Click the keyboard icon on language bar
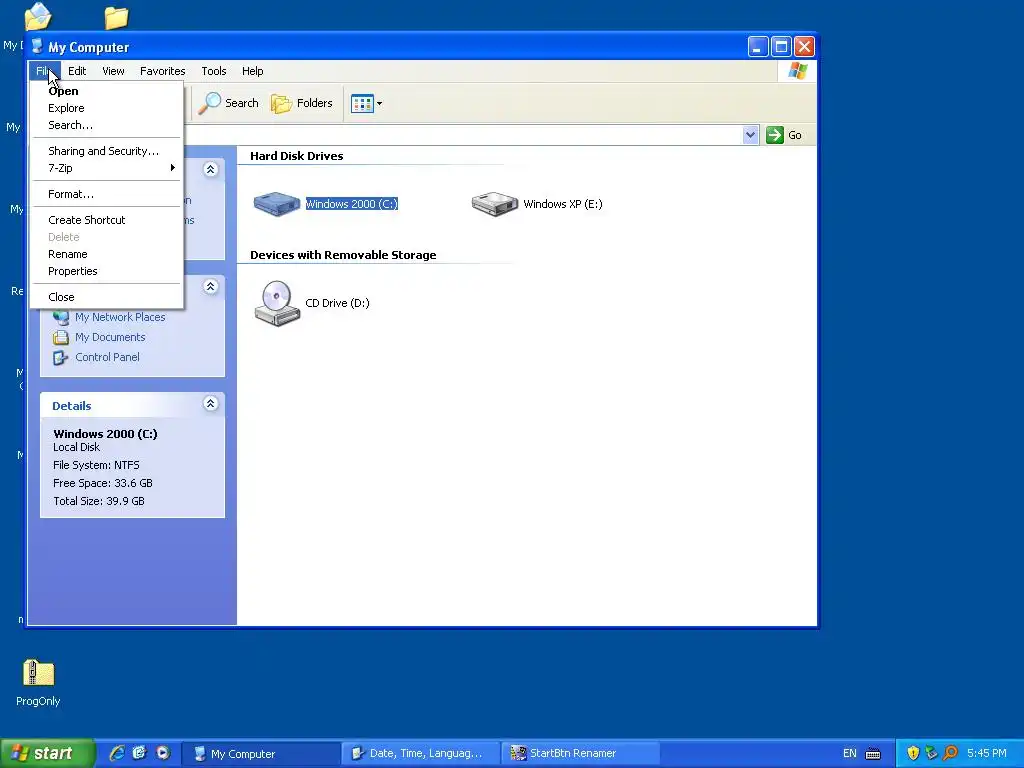1024x768 pixels. pos(873,754)
